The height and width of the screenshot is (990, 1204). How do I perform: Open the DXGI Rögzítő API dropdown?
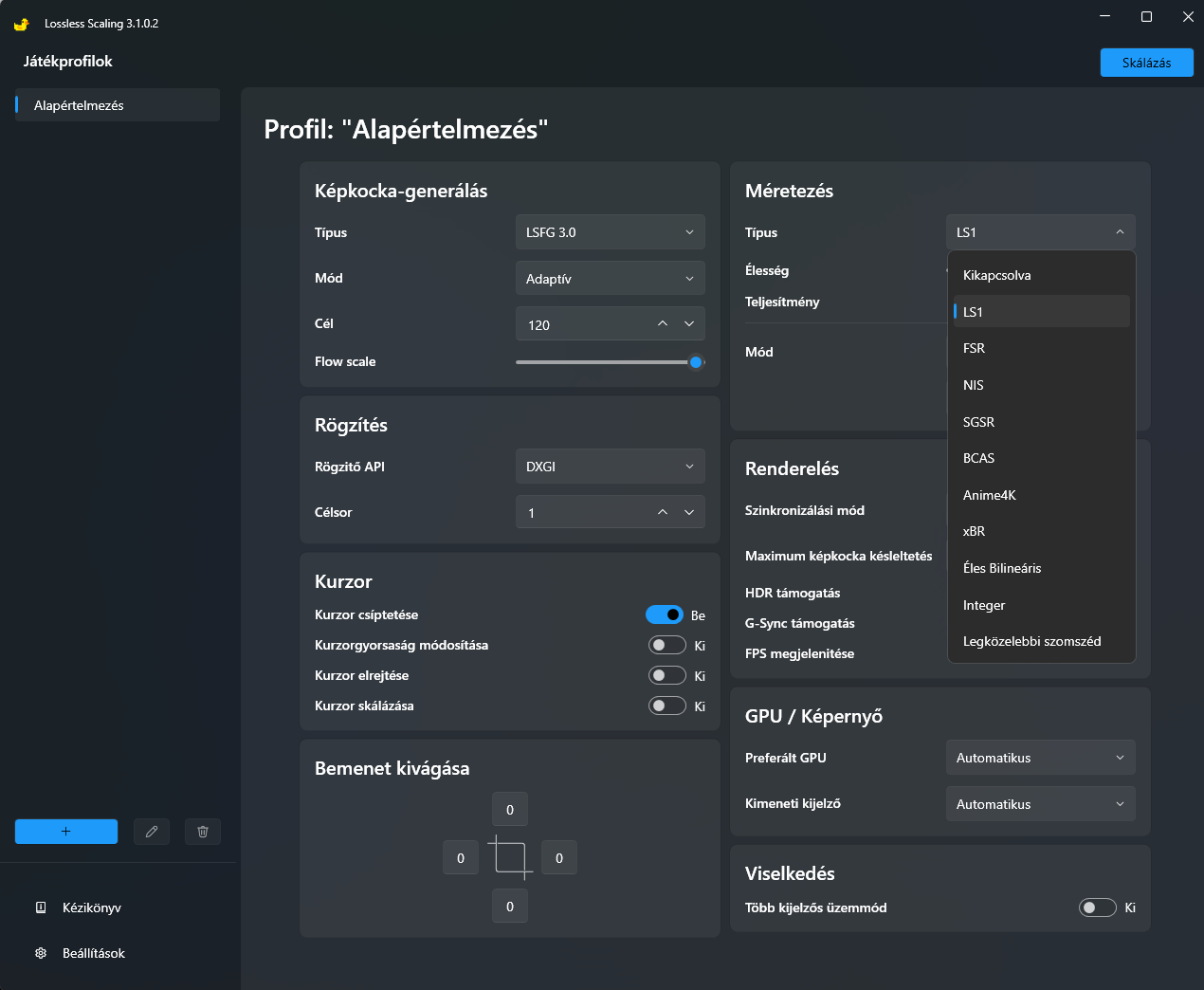click(x=611, y=467)
